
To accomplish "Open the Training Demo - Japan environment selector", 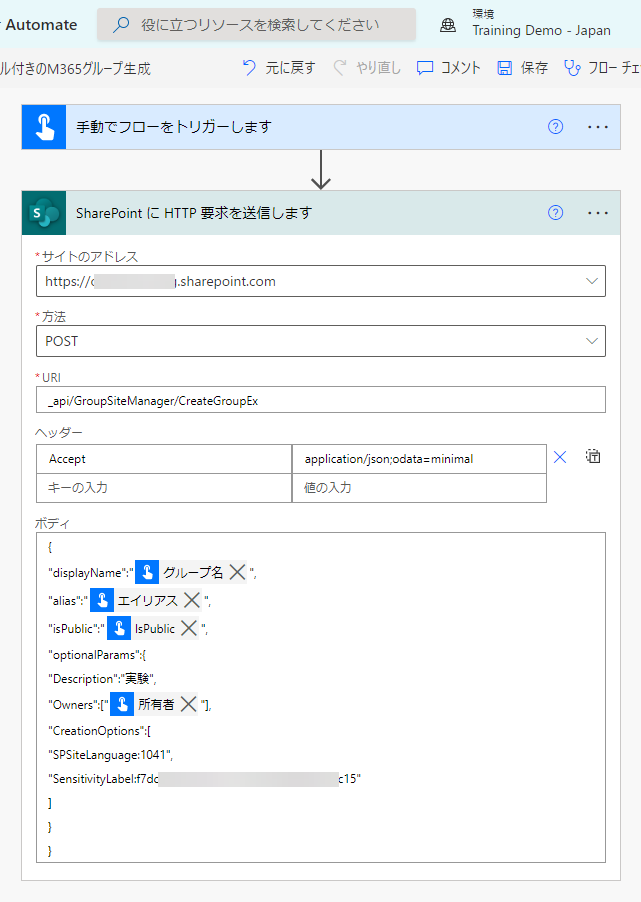I will pyautogui.click(x=541, y=24).
